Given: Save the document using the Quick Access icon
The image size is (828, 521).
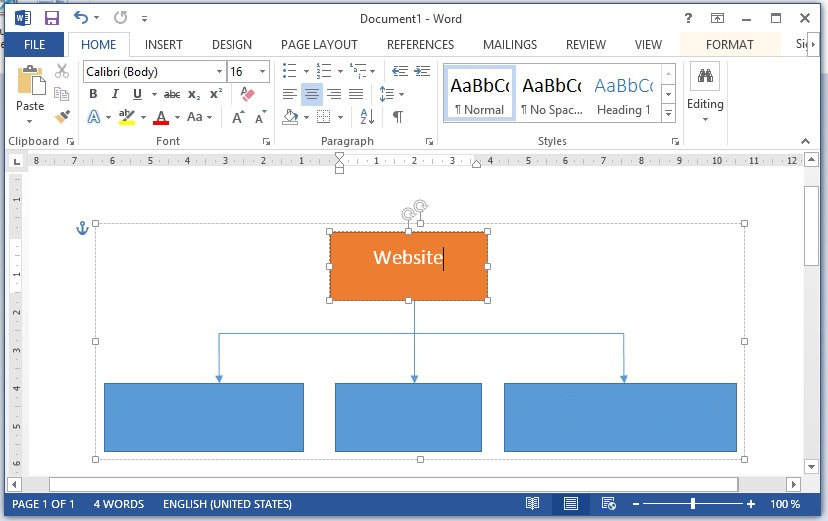Looking at the screenshot, I should [x=51, y=18].
